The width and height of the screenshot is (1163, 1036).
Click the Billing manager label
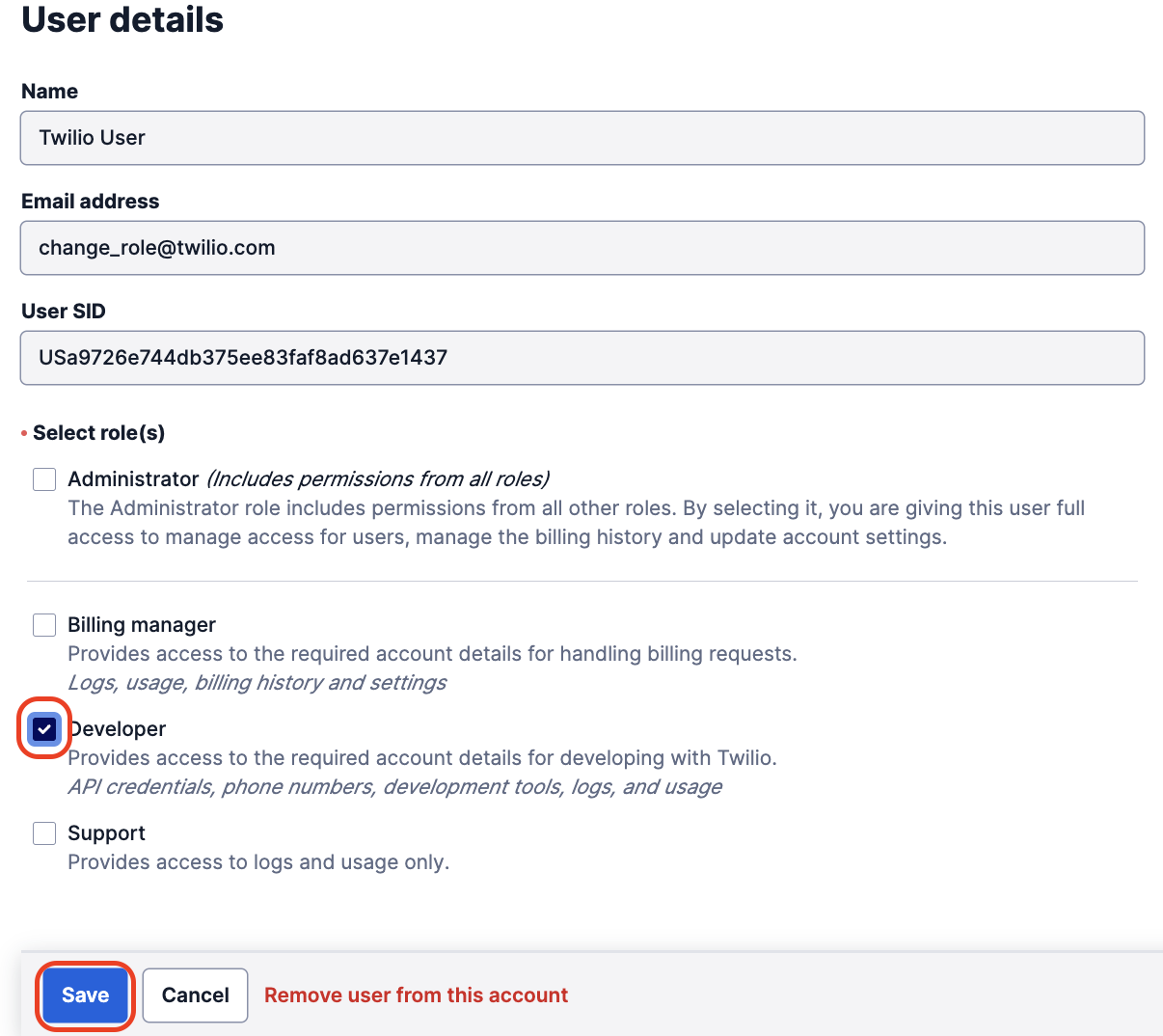coord(141,625)
